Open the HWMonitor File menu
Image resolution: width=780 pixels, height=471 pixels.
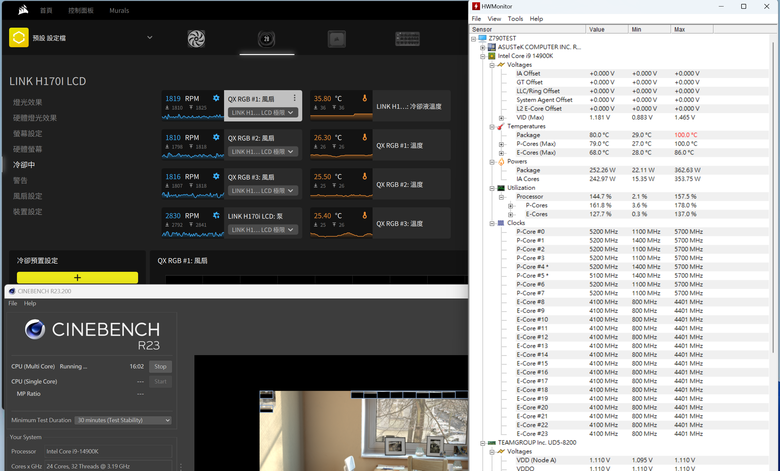coord(476,18)
